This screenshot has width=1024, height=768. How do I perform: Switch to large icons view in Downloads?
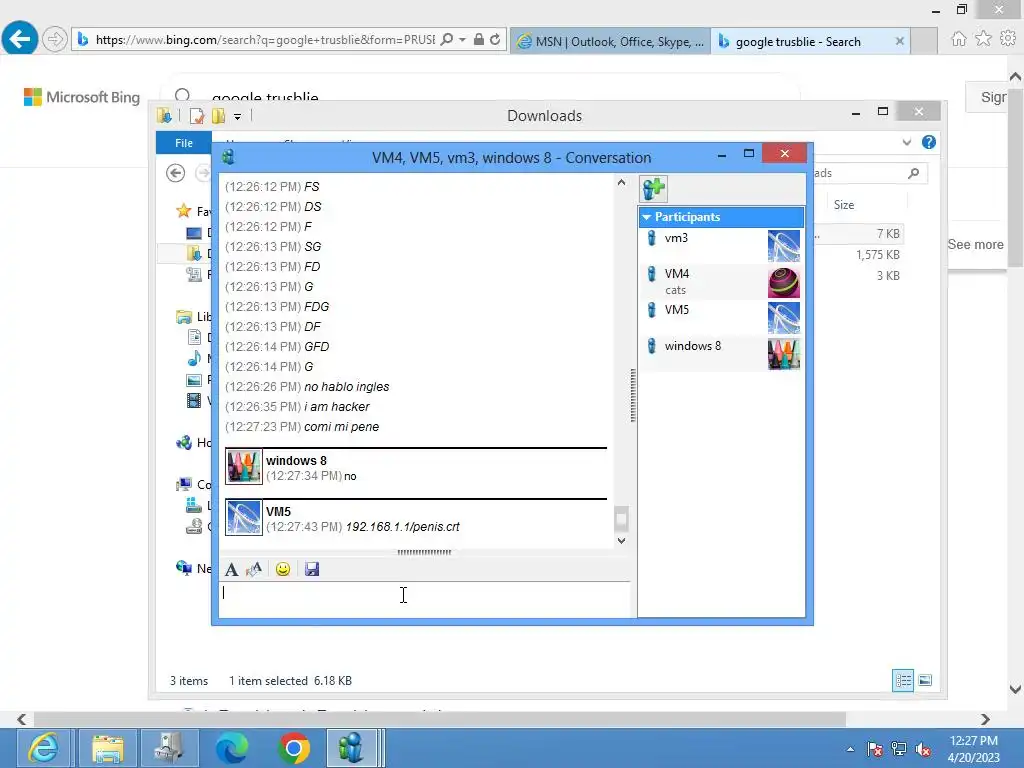[x=925, y=680]
